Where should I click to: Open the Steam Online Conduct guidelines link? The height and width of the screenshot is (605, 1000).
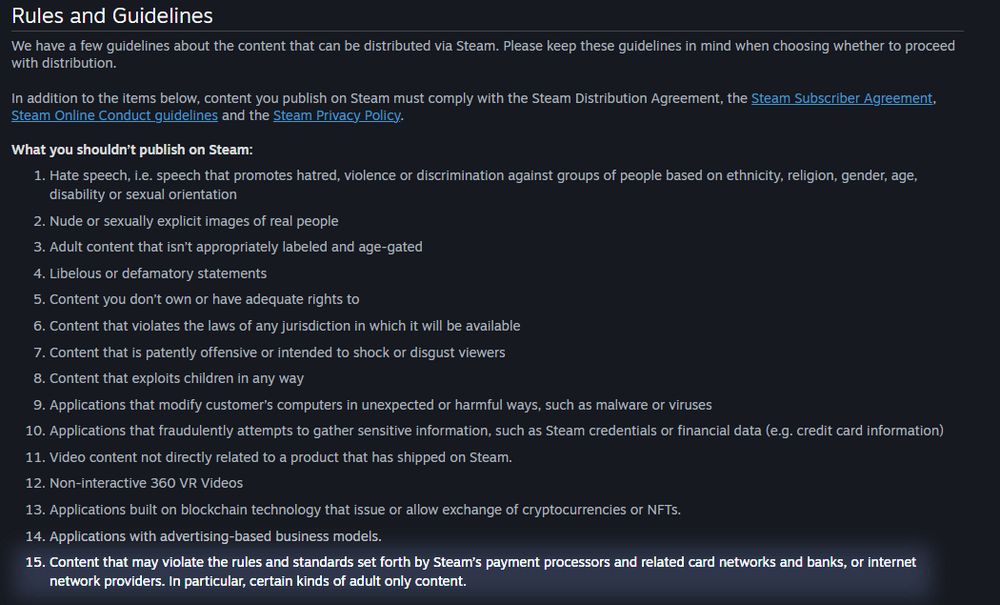pyautogui.click(x=115, y=115)
